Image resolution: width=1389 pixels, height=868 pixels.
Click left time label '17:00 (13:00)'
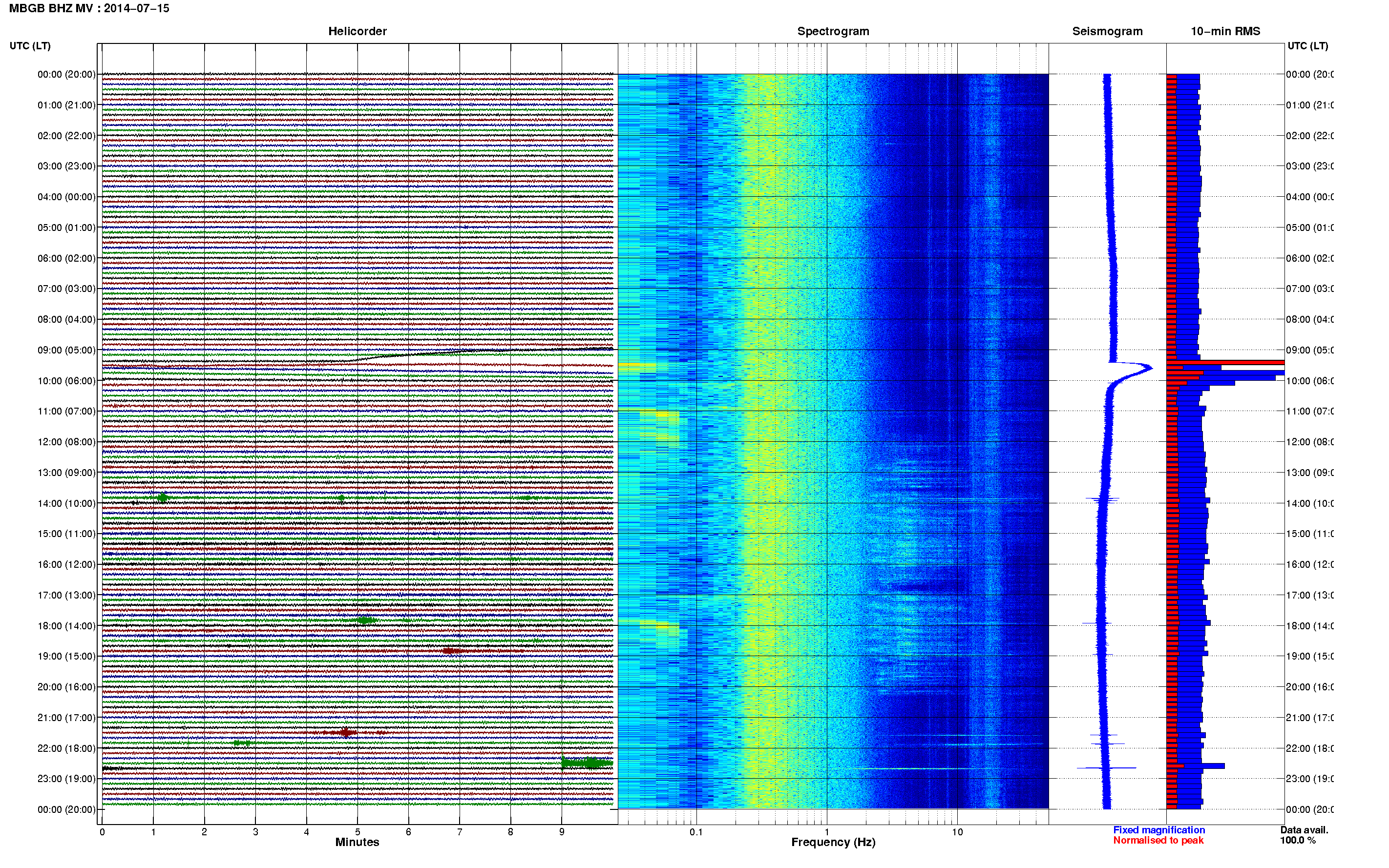[66, 595]
